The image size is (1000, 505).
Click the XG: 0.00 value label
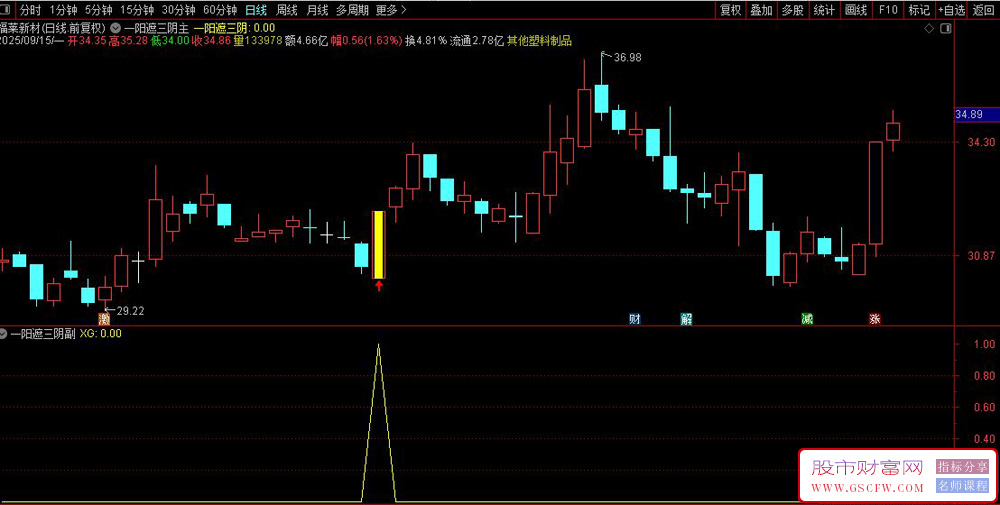click(100, 333)
